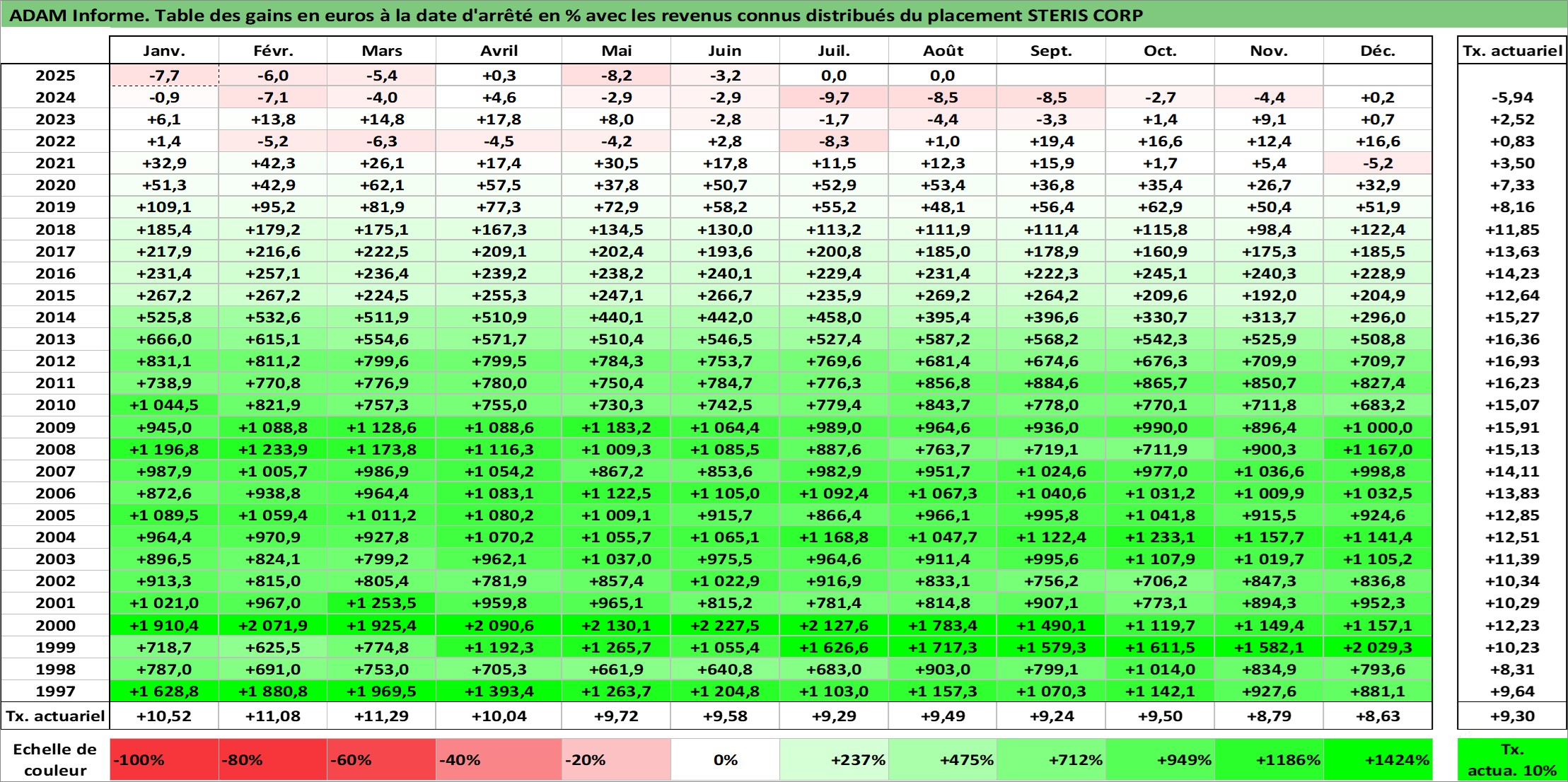The width and height of the screenshot is (1568, 782).
Task: Click the +1 233,9 cell in February 2008
Action: click(x=273, y=450)
